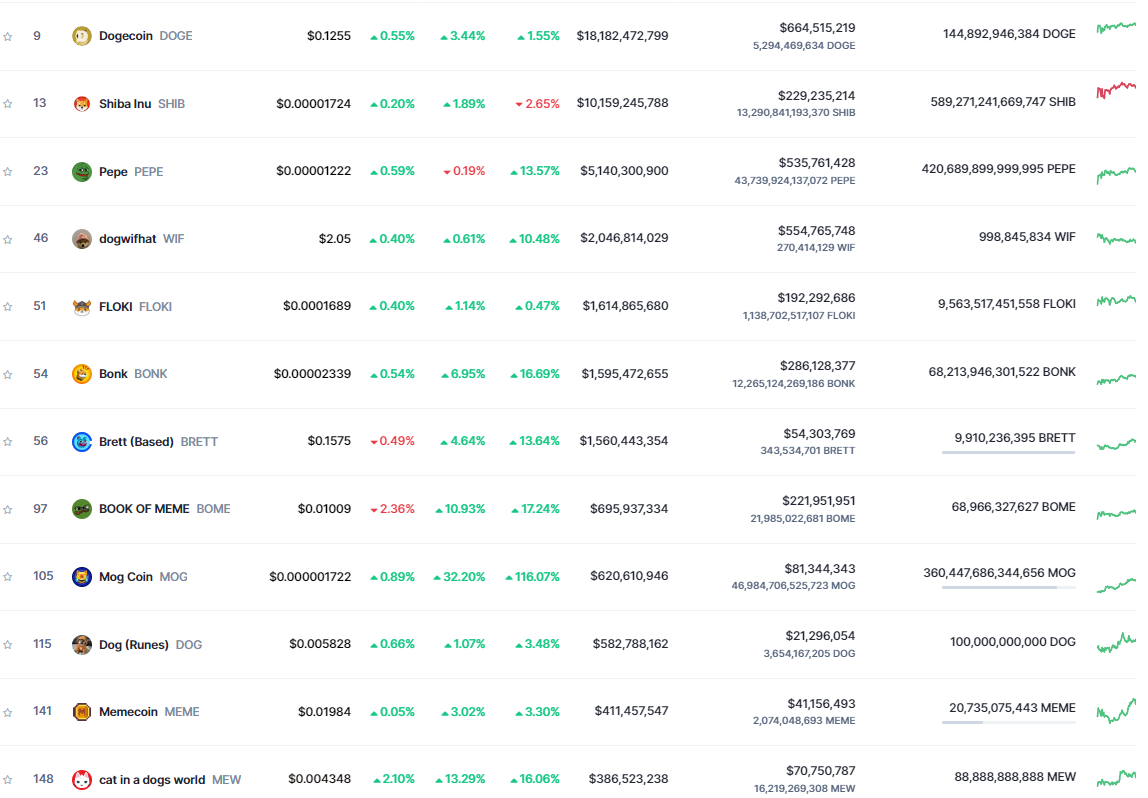Toggle the FLOKI watchlist star
Viewport: 1148px width, 798px height.
pos(7,306)
